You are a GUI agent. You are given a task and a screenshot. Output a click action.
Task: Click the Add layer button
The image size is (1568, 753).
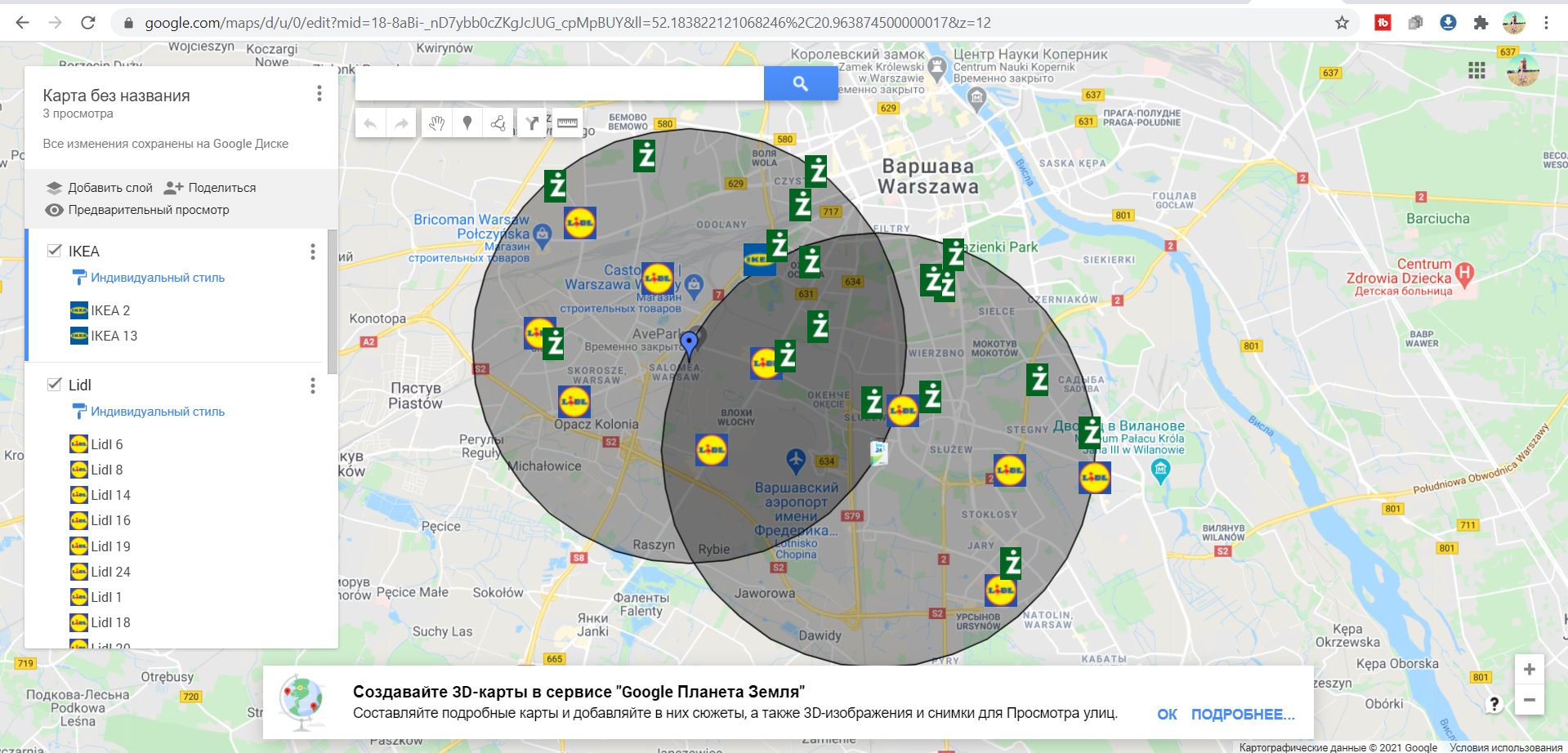[x=100, y=188]
